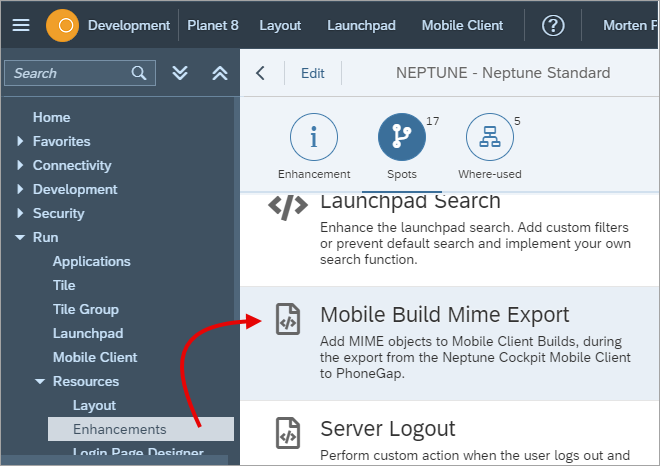Click the Server Logout file icon
660x466 pixels.
coord(288,433)
